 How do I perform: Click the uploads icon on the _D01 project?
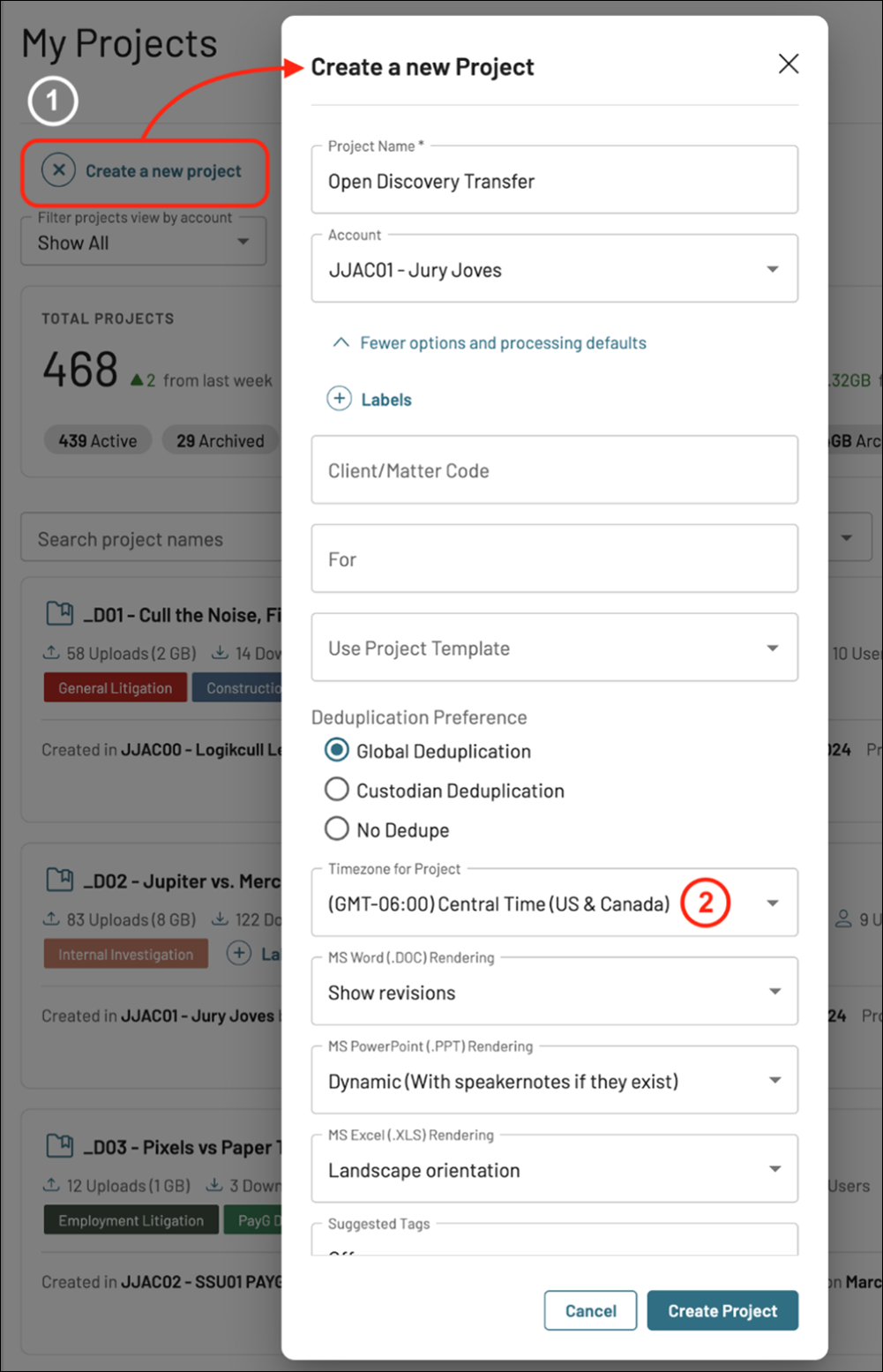(51, 653)
